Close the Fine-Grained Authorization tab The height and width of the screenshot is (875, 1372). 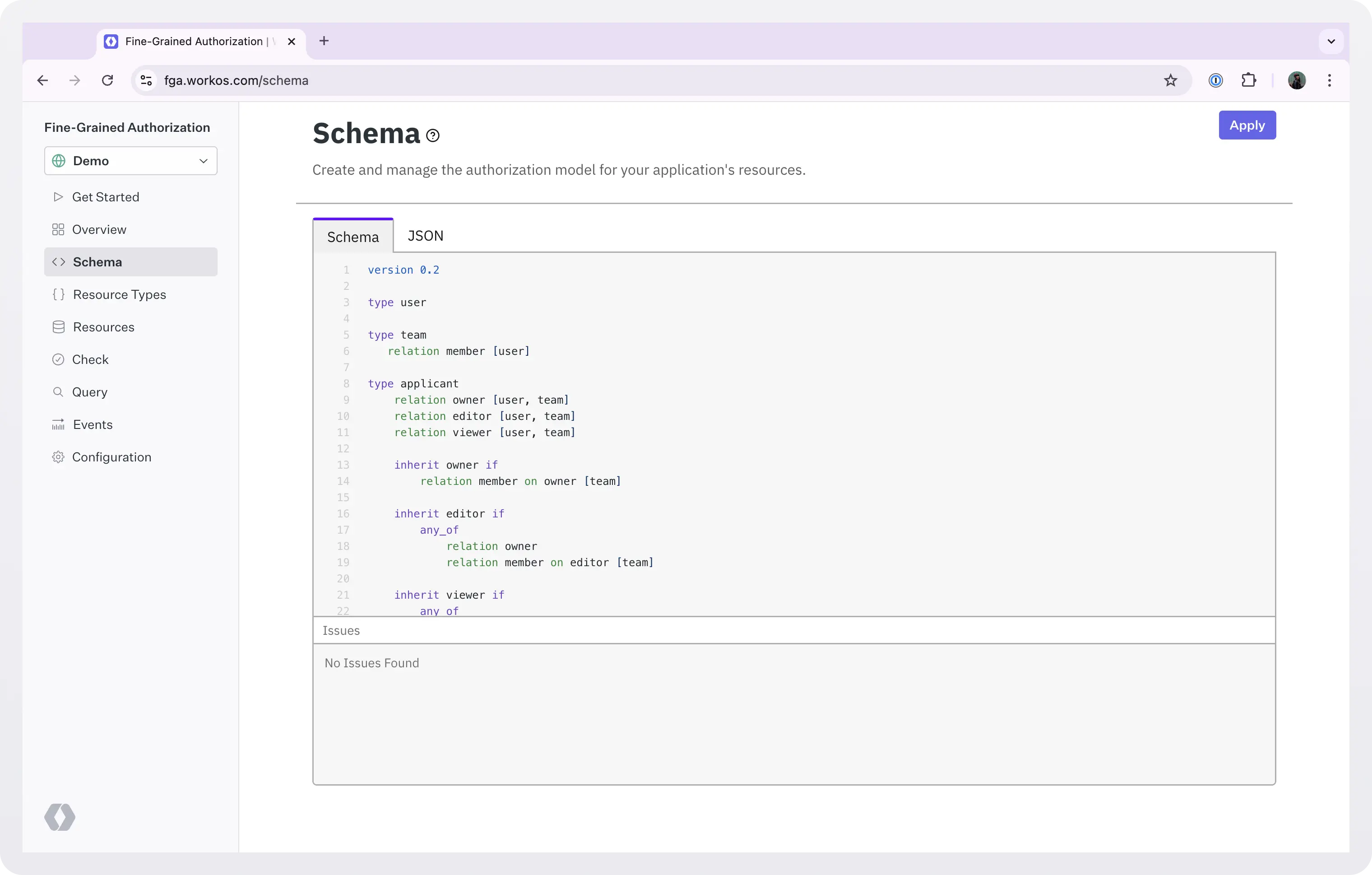tap(291, 42)
